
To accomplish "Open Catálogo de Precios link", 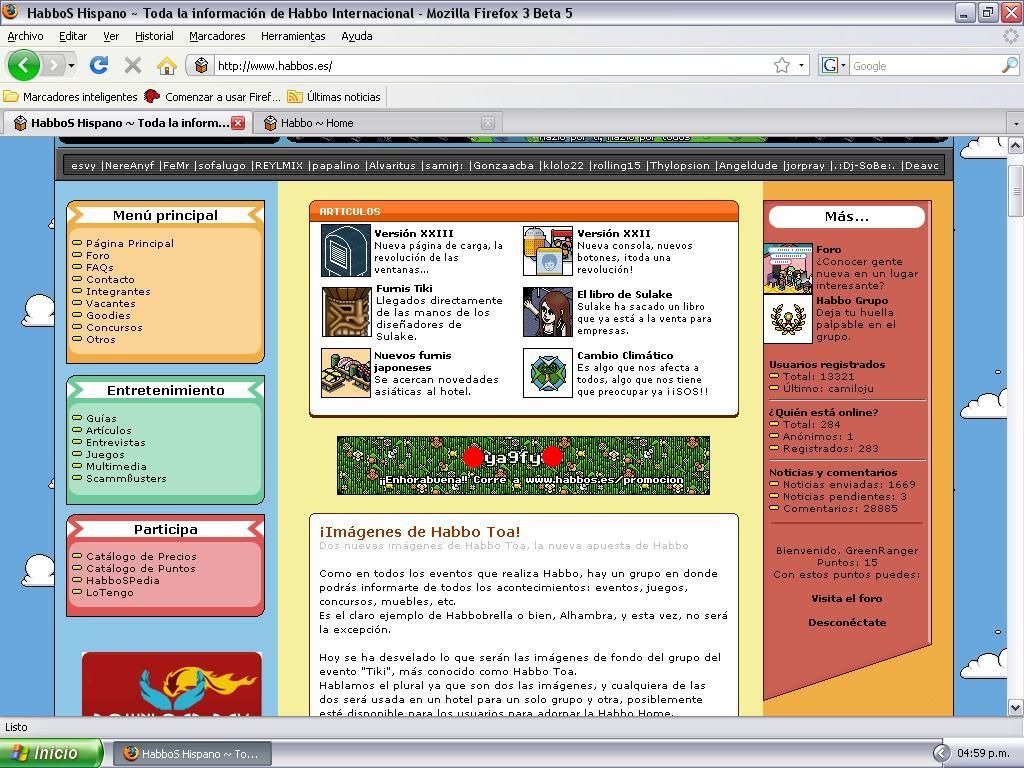I will pos(141,556).
